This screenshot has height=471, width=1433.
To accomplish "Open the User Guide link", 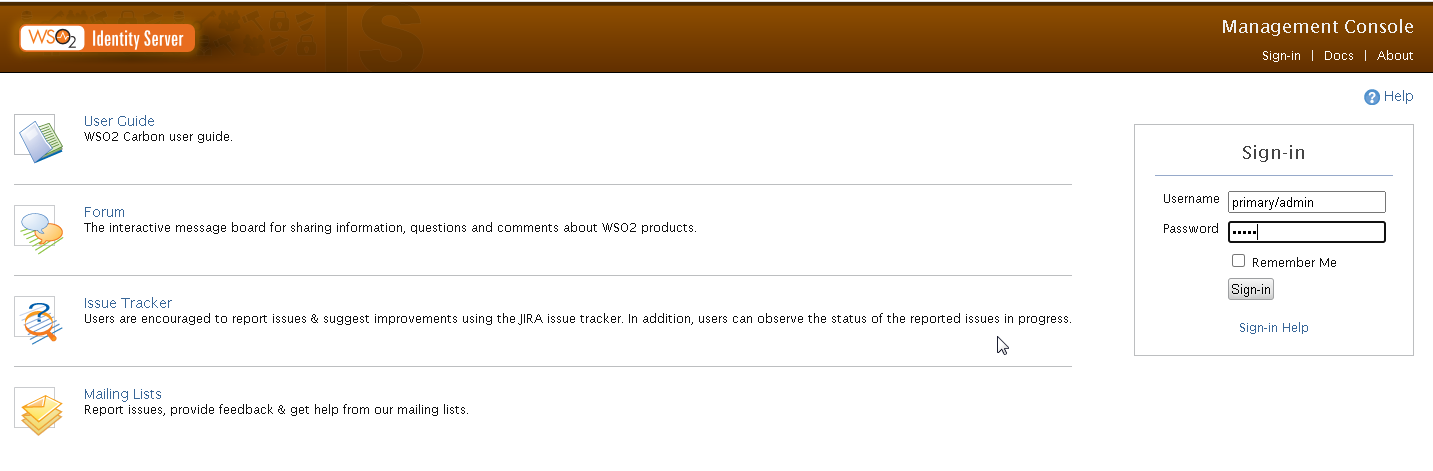I will [119, 121].
